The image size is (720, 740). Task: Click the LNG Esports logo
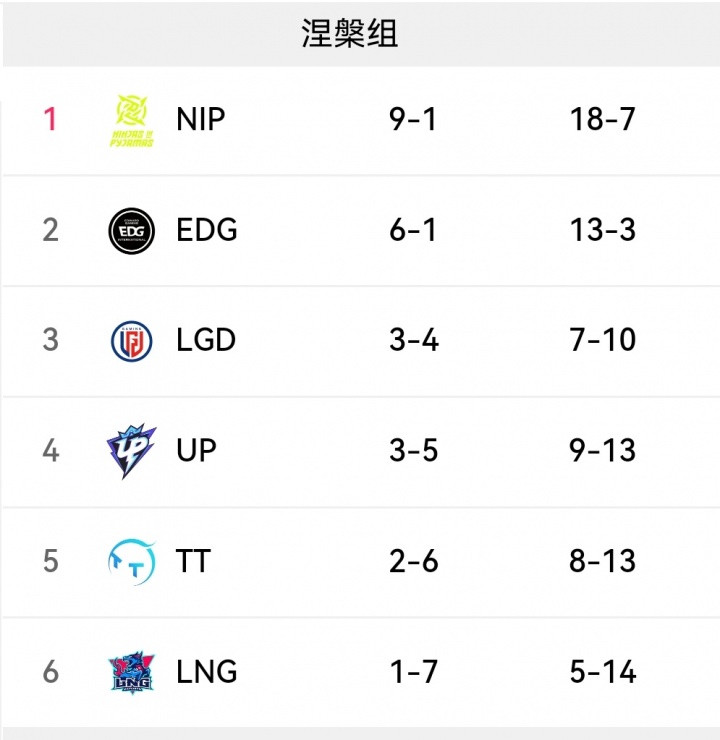coord(131,672)
